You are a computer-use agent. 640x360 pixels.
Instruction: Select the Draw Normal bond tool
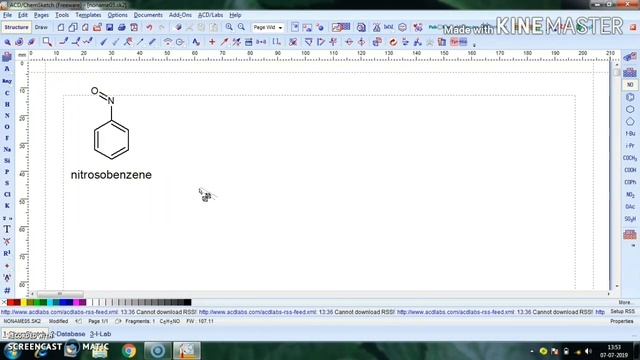point(64,42)
